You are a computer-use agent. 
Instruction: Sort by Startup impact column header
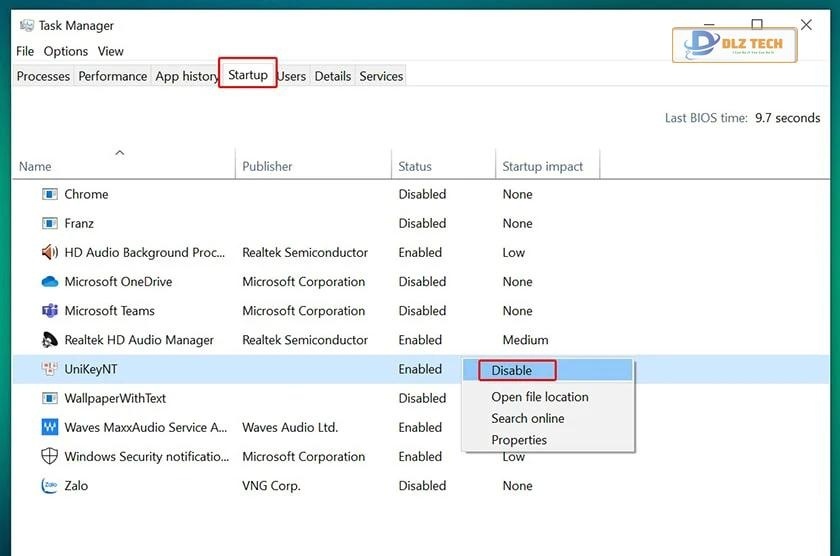543,166
